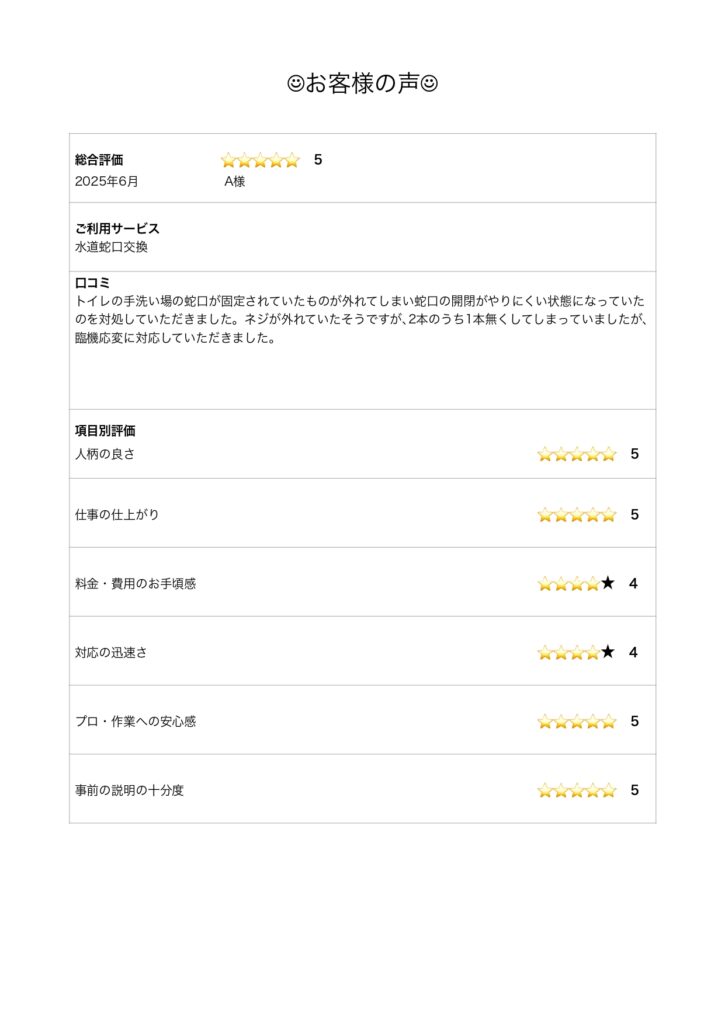Click the 総合評価 gold star rating
The width and height of the screenshot is (725, 1024).
pos(260,160)
